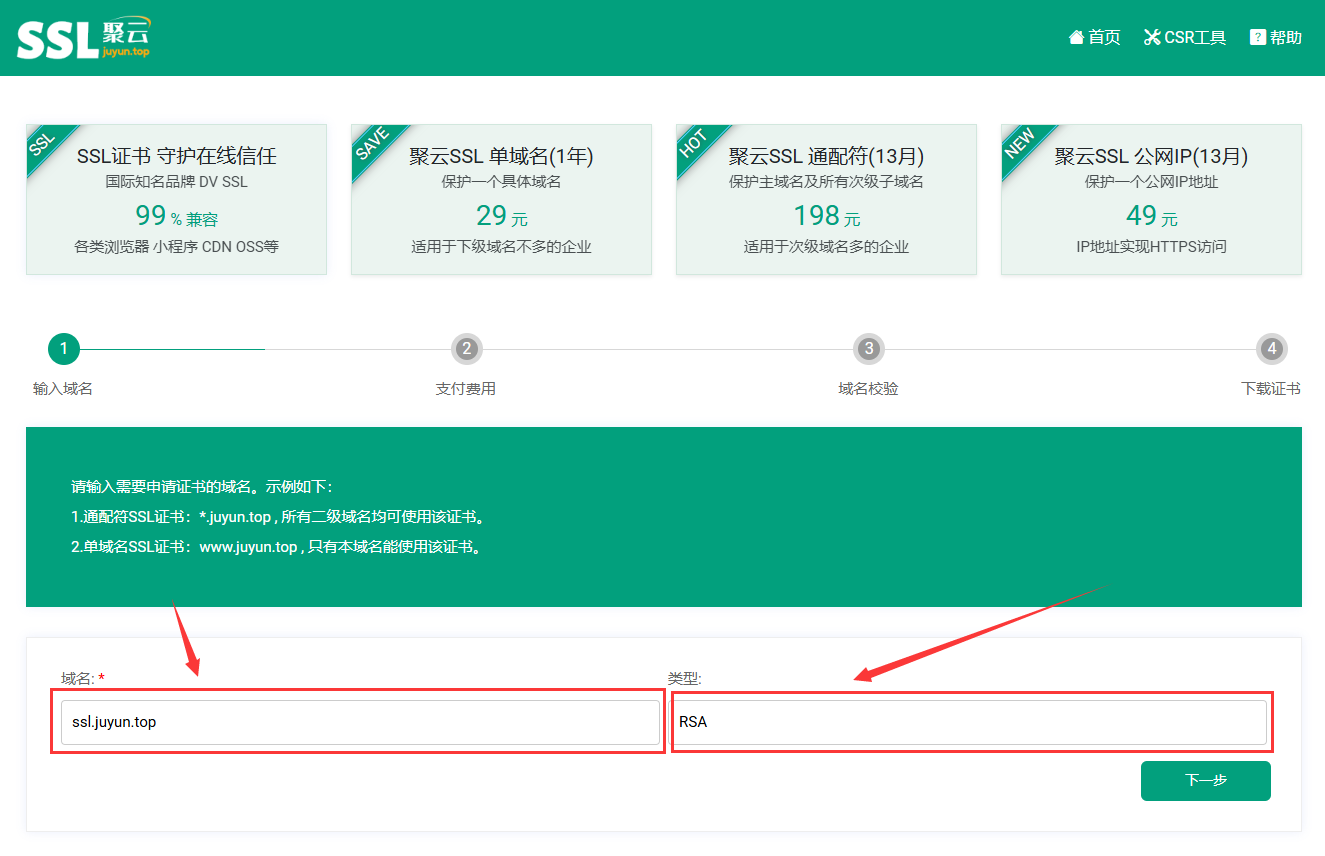Click the 输入域名 step label
This screenshot has height=856, width=1325.
click(63, 389)
